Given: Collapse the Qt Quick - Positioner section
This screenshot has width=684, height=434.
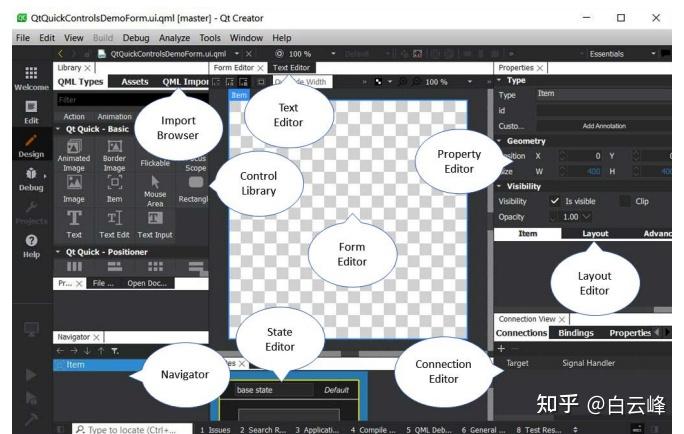Looking at the screenshot, I should [58, 252].
